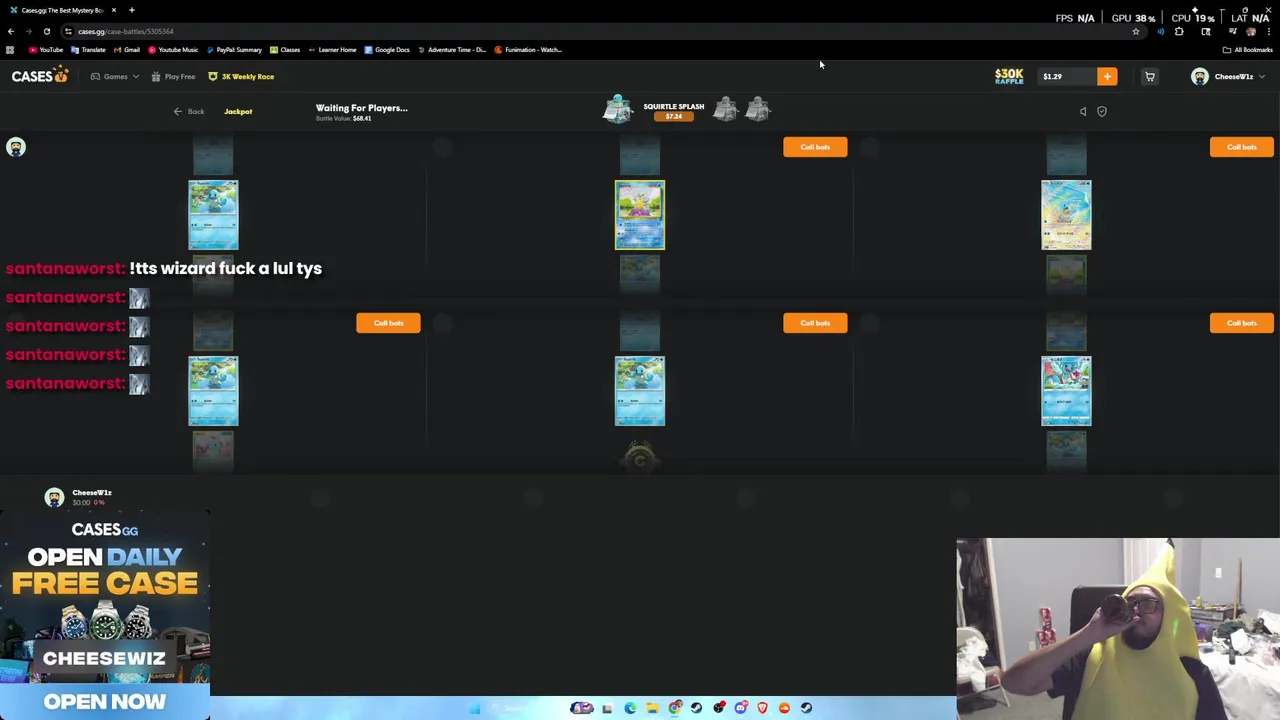Click Open Now on the free case banner
The height and width of the screenshot is (720, 1280).
[105, 702]
